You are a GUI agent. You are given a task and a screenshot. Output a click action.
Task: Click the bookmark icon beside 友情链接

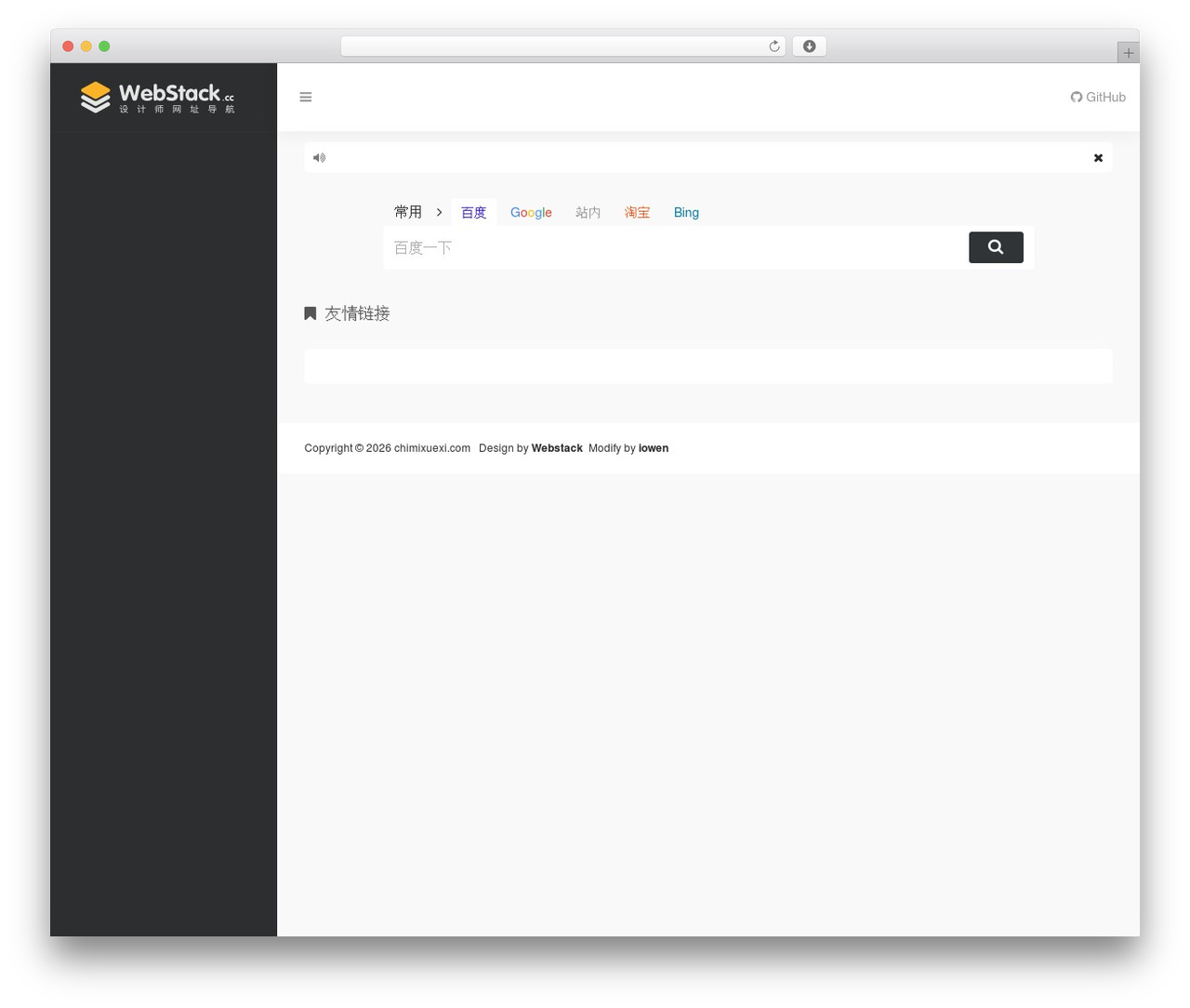pos(311,313)
